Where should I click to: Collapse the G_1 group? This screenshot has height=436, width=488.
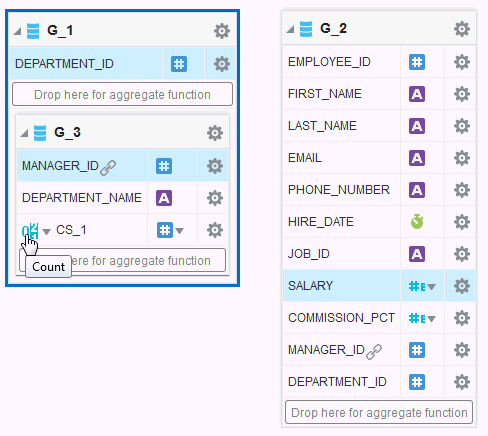point(17,31)
